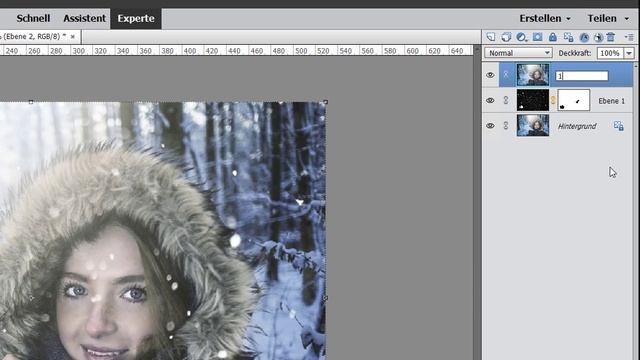Viewport: 640px width, 360px height.
Task: Switch to Assistent mode tab
Action: 84,18
